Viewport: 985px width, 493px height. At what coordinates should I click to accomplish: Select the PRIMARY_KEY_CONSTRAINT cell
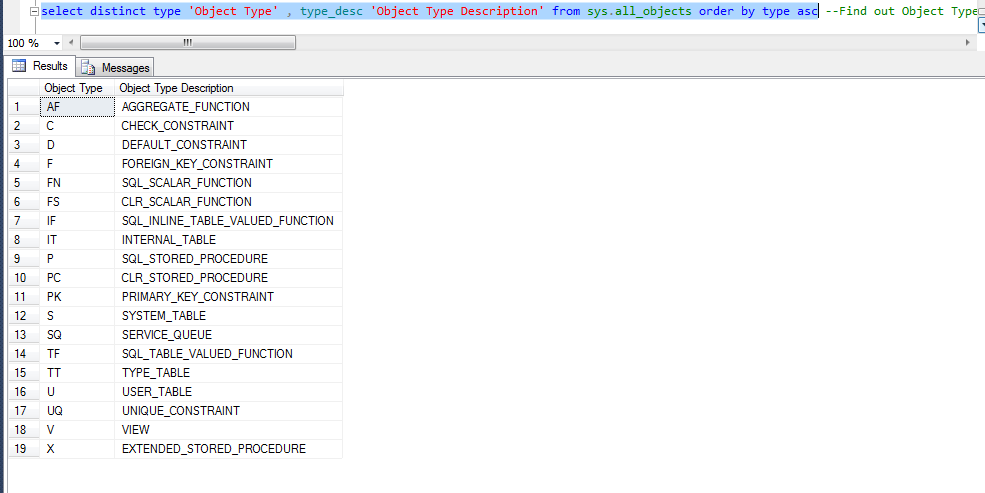tap(229, 296)
